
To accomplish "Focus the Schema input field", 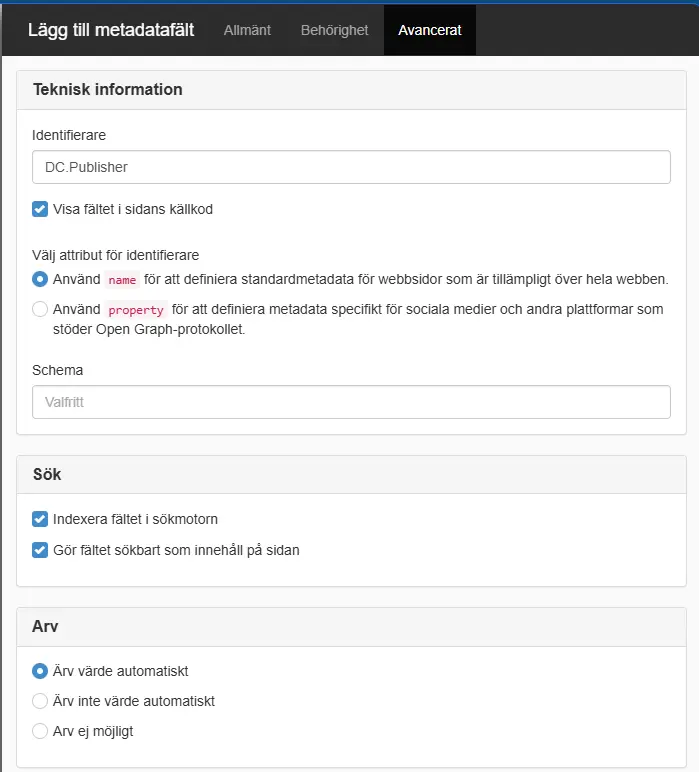I will tap(351, 402).
